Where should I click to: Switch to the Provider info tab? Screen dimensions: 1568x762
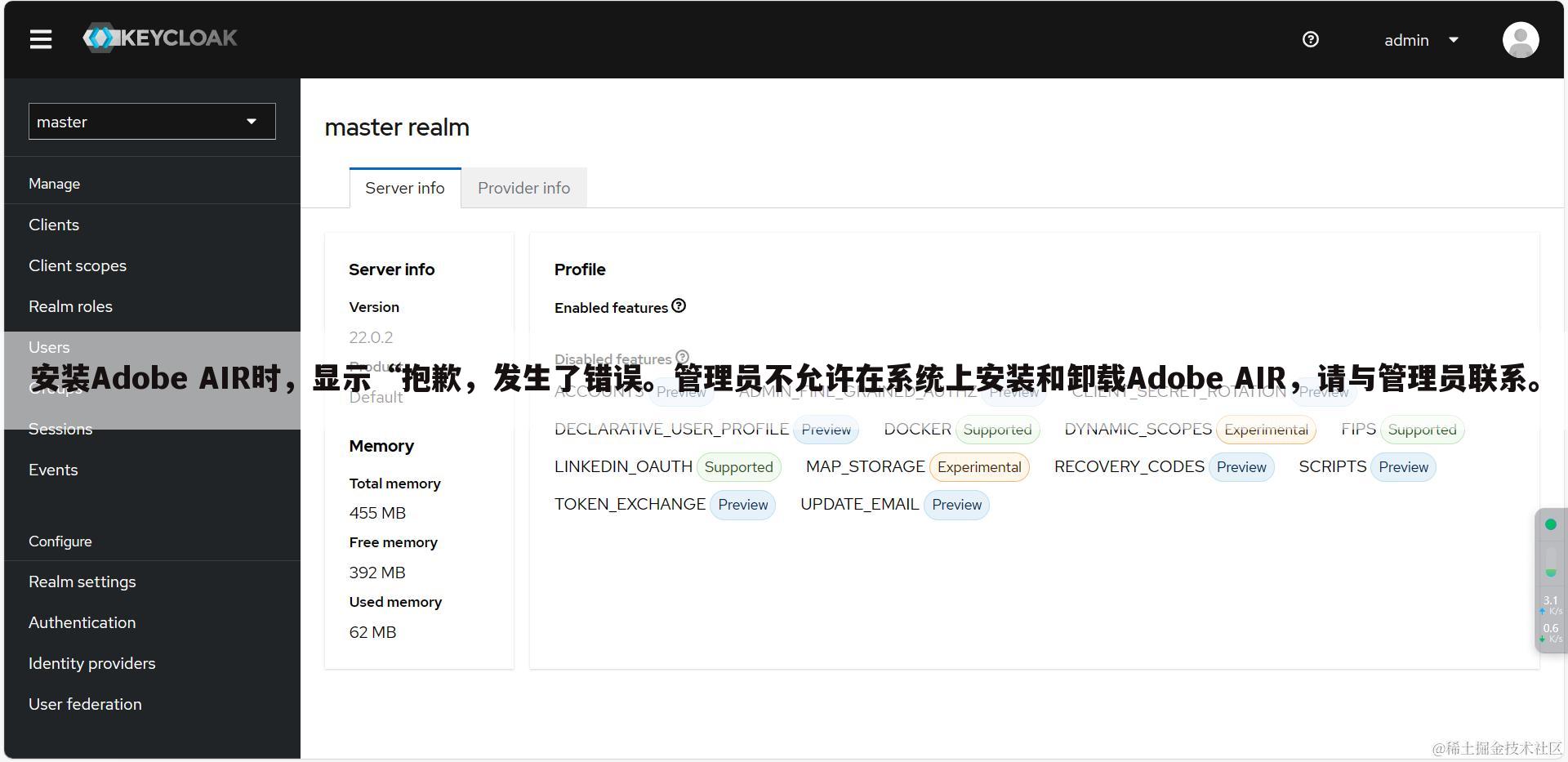[524, 188]
